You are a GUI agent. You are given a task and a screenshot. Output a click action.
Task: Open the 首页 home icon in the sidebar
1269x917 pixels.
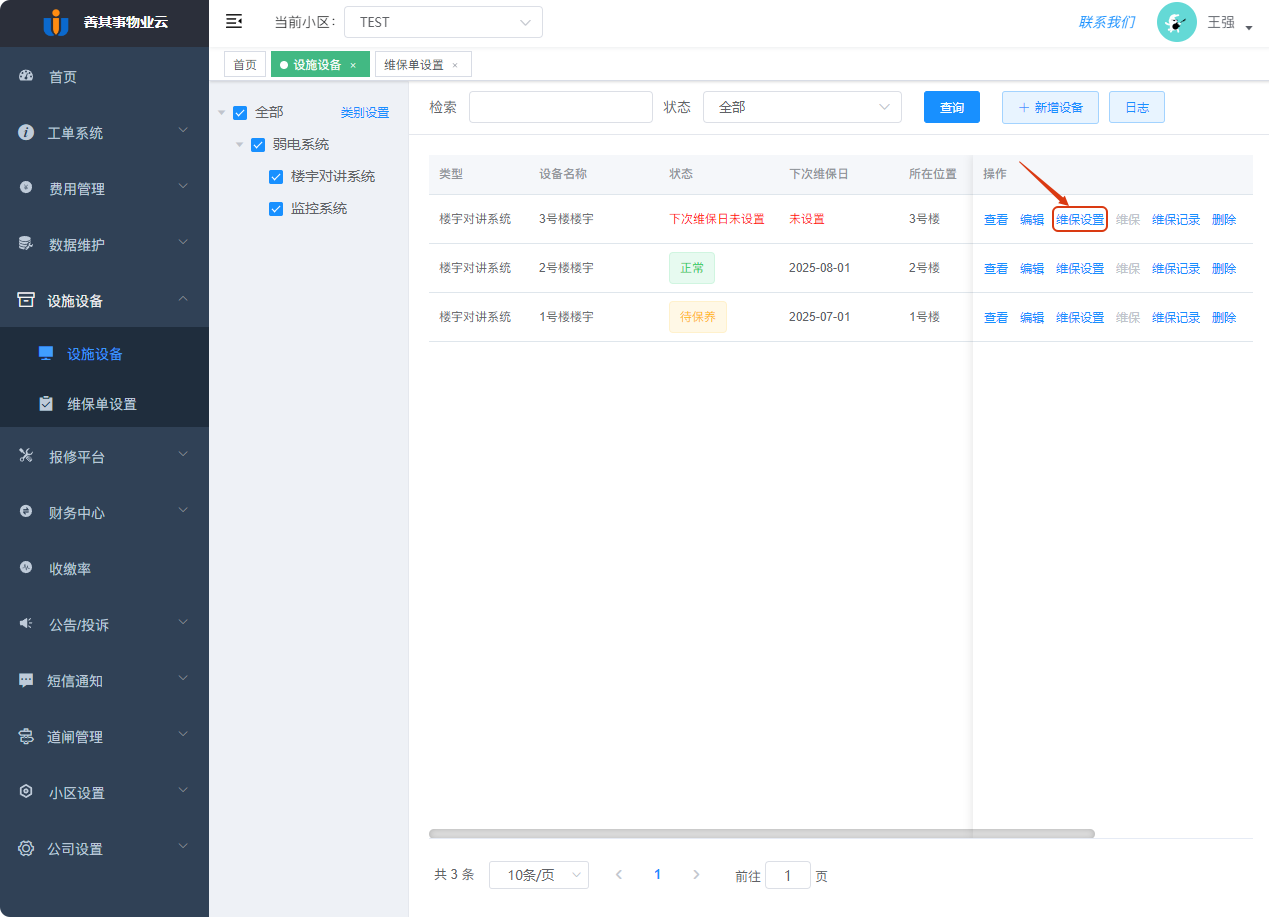[25, 76]
